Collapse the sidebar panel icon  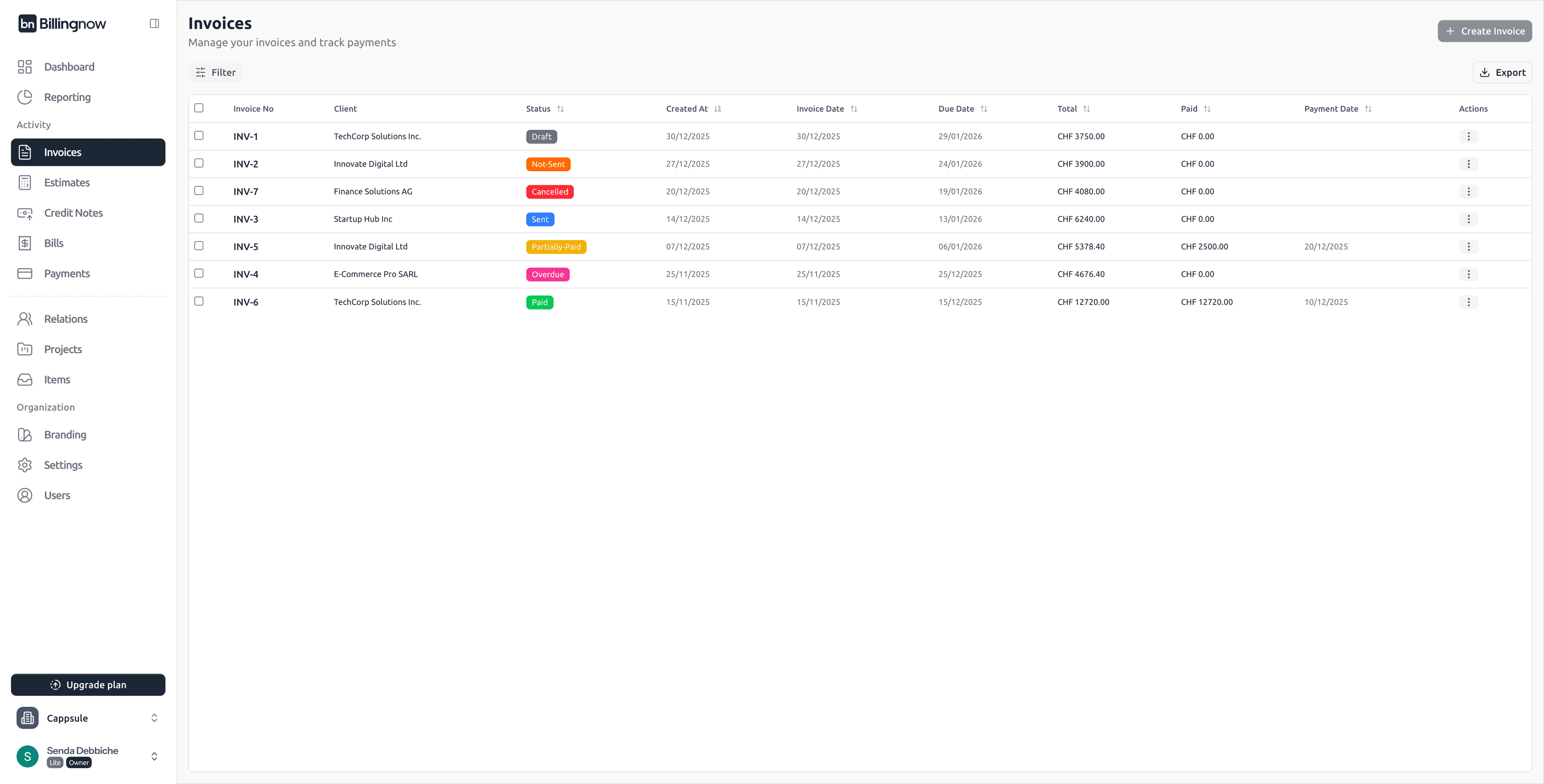154,23
